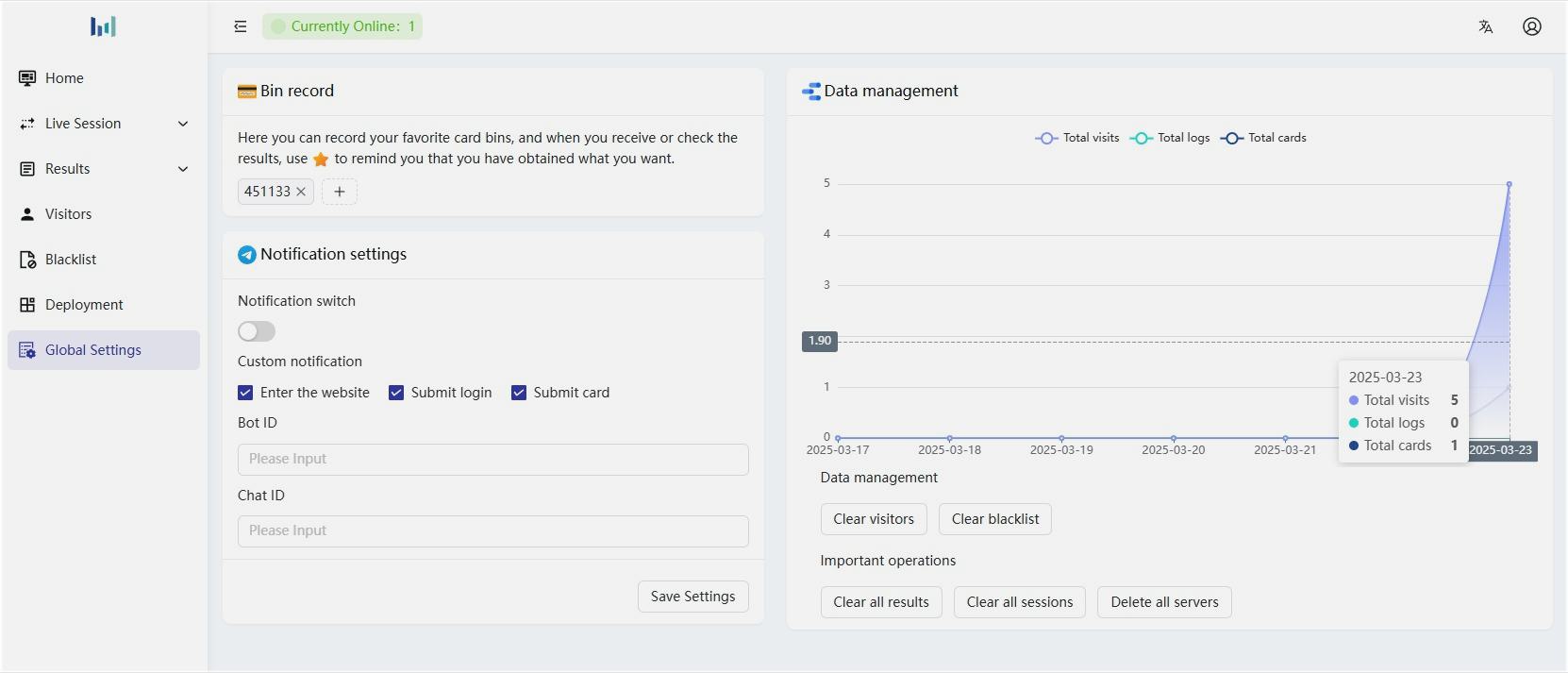This screenshot has width=1568, height=673.
Task: Click the chart peak point at value 5
Action: tap(1510, 184)
